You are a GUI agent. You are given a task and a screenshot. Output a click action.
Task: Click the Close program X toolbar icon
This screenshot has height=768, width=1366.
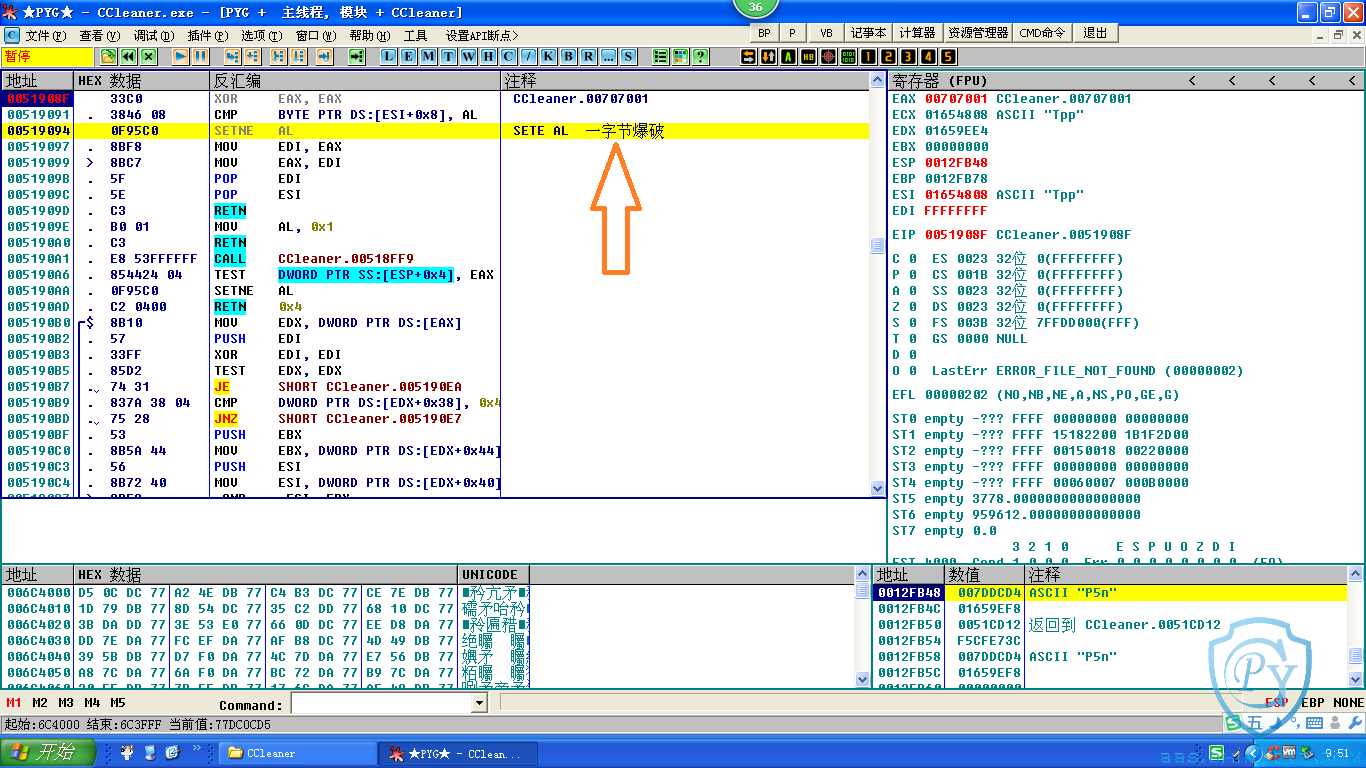coord(148,57)
